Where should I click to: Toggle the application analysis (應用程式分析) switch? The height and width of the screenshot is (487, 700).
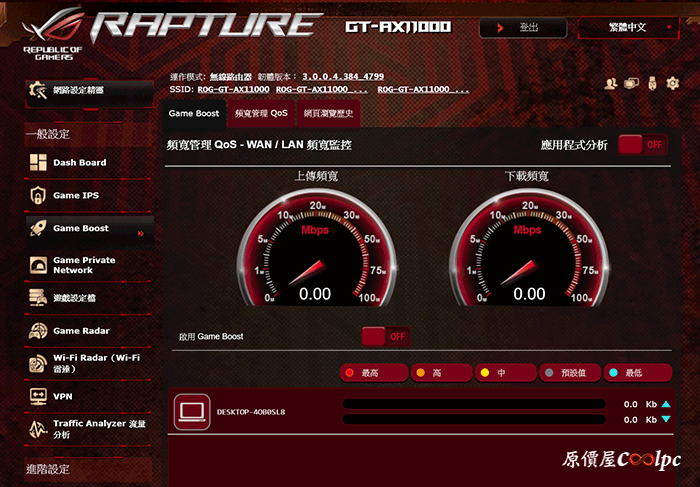click(642, 145)
